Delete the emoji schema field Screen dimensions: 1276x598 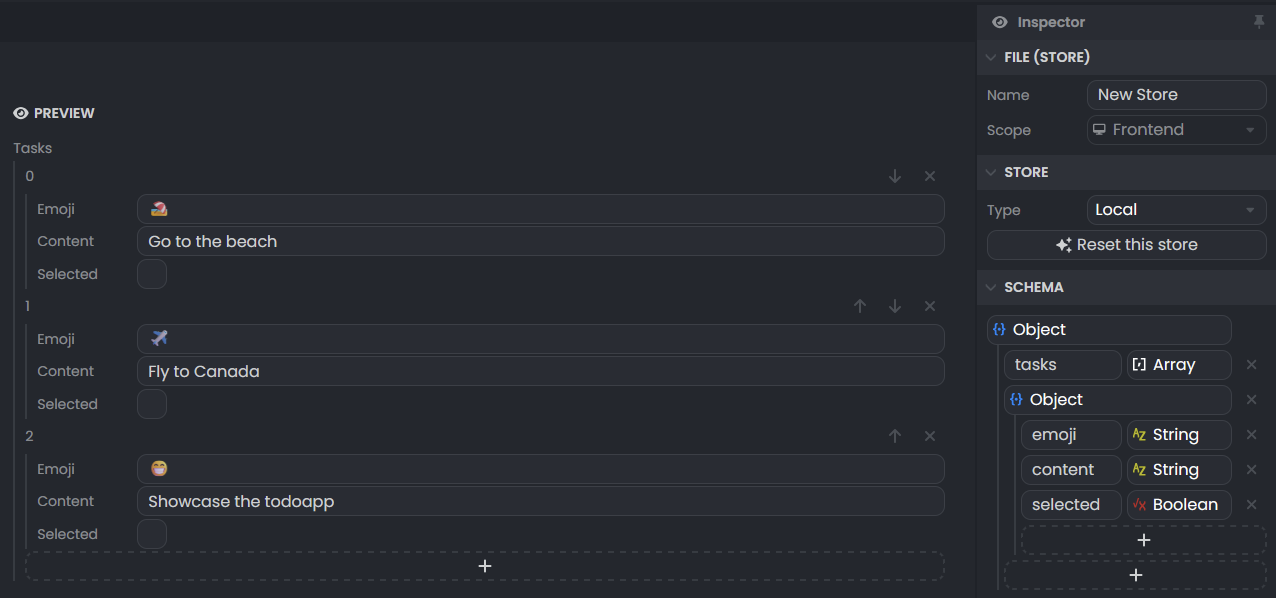click(1251, 435)
